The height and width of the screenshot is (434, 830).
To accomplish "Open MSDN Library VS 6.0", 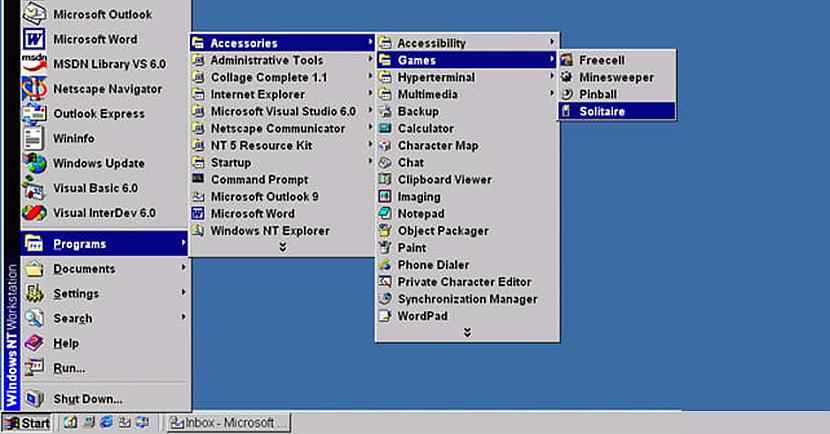I will [x=105, y=64].
